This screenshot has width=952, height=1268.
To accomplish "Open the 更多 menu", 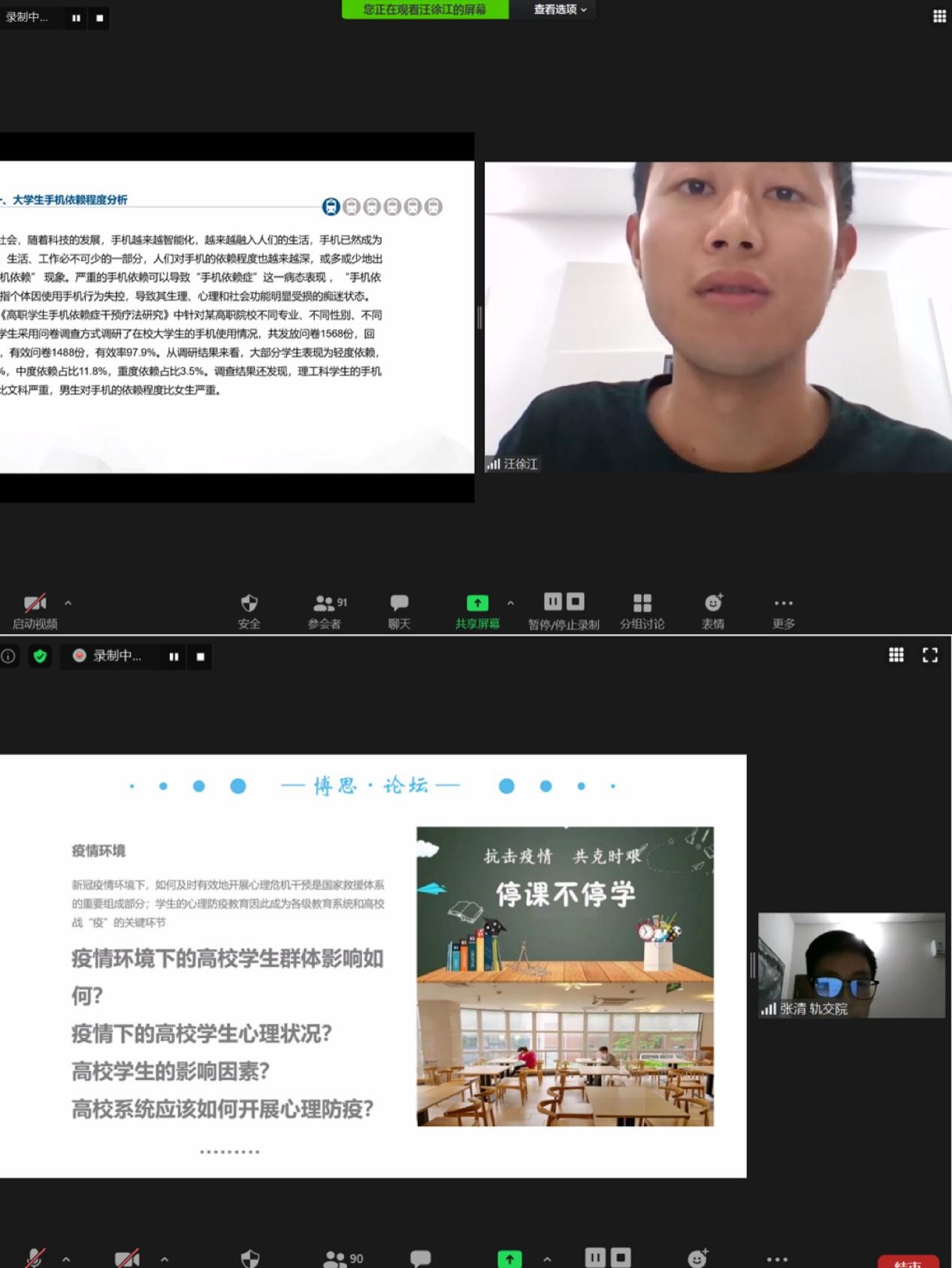I will [x=783, y=611].
